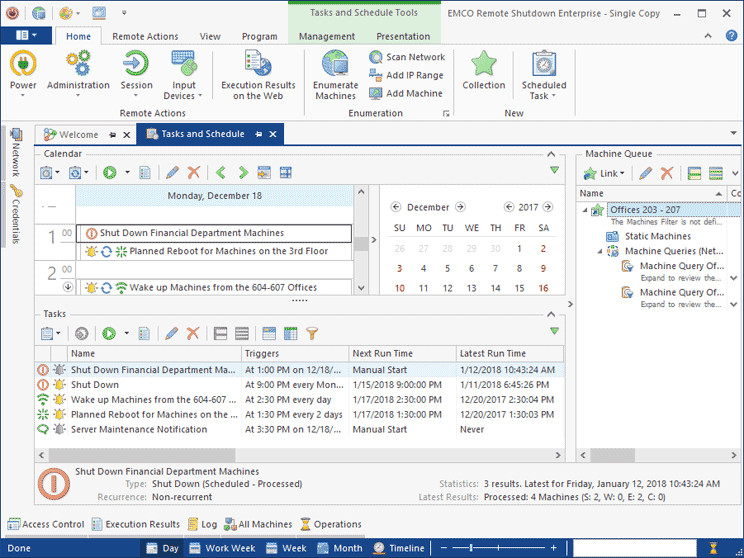Click the Collection star icon
Viewport: 744px width, 558px height.
[484, 65]
